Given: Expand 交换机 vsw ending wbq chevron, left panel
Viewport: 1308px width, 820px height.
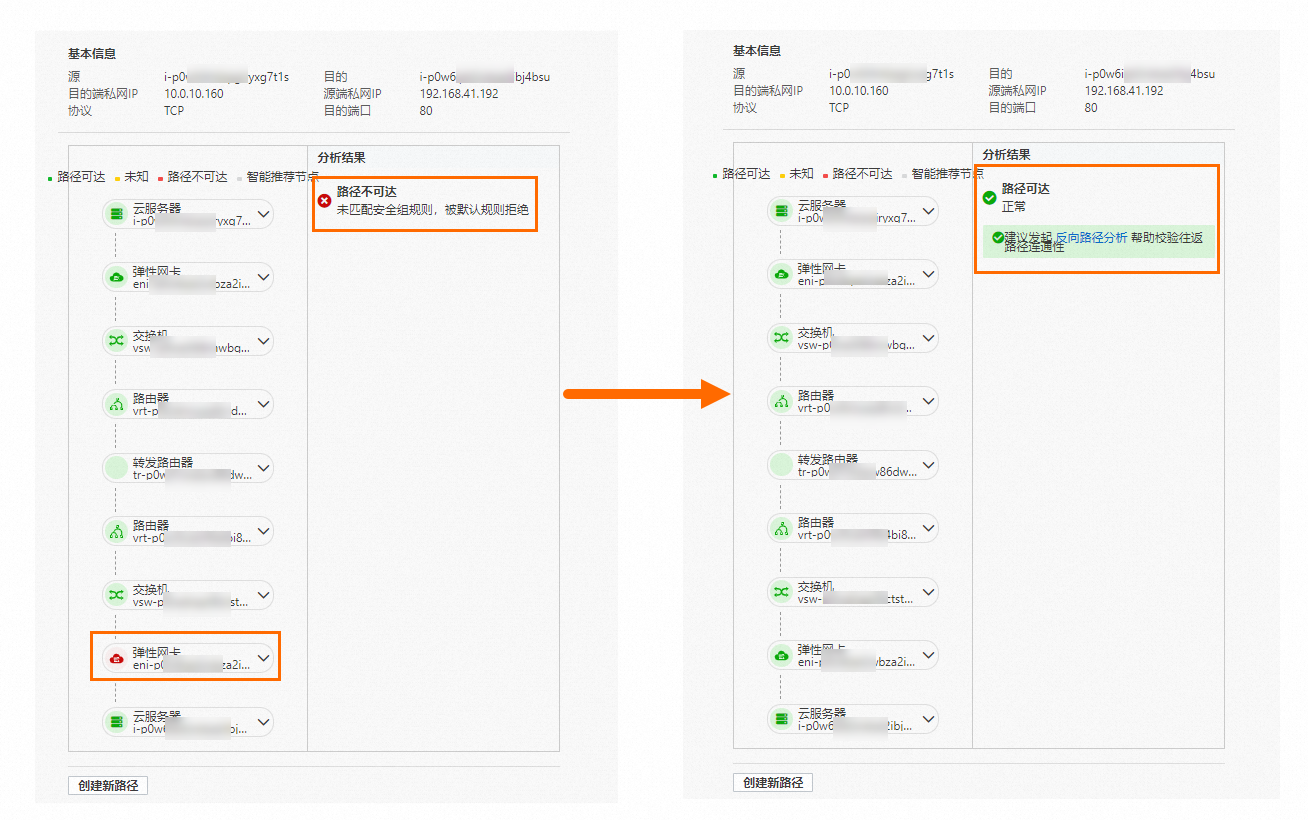Looking at the screenshot, I should pyautogui.click(x=264, y=341).
